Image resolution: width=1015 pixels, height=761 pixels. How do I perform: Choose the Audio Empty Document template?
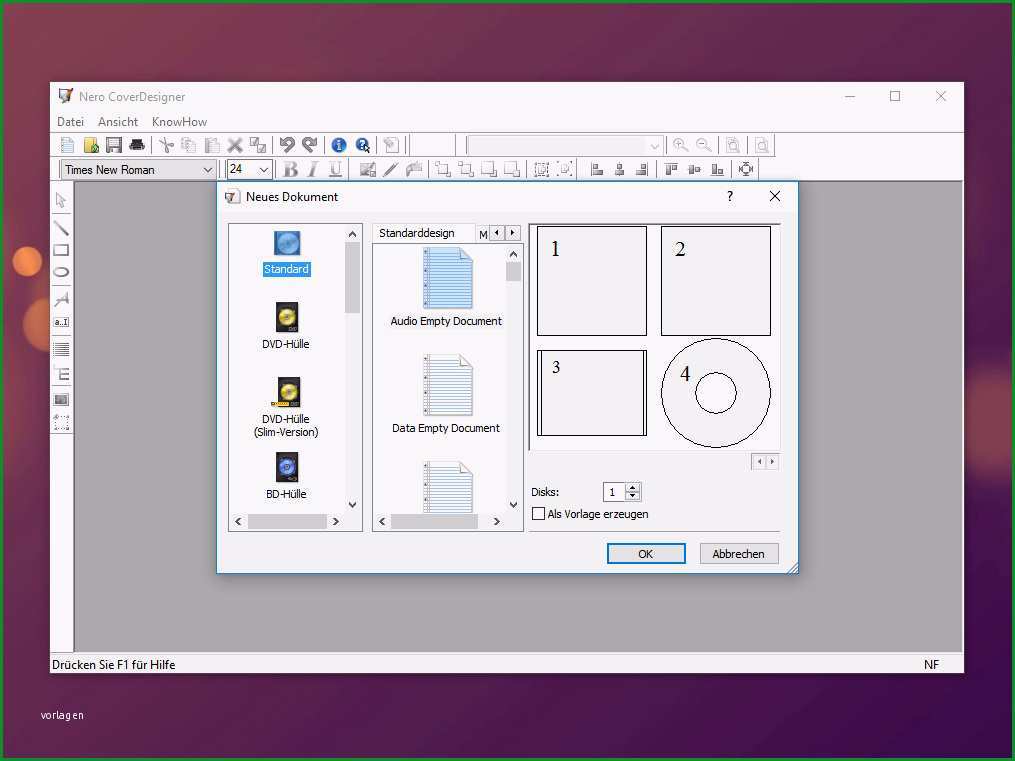(447, 288)
